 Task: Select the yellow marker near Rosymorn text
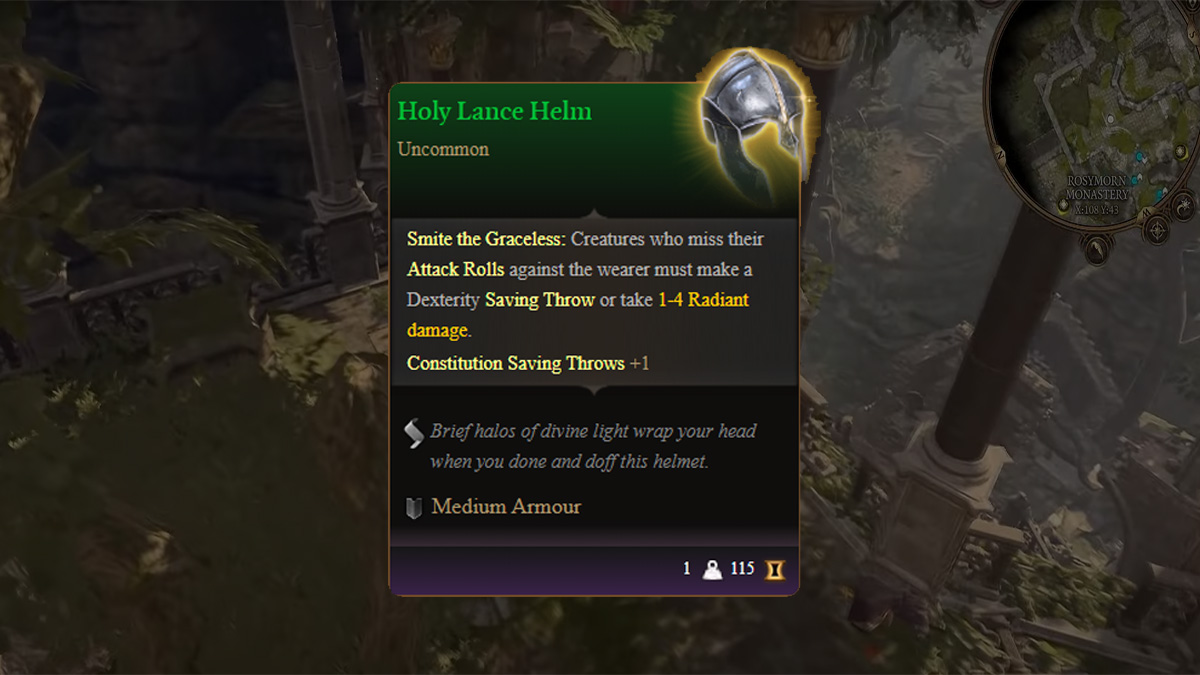click(x=1063, y=206)
